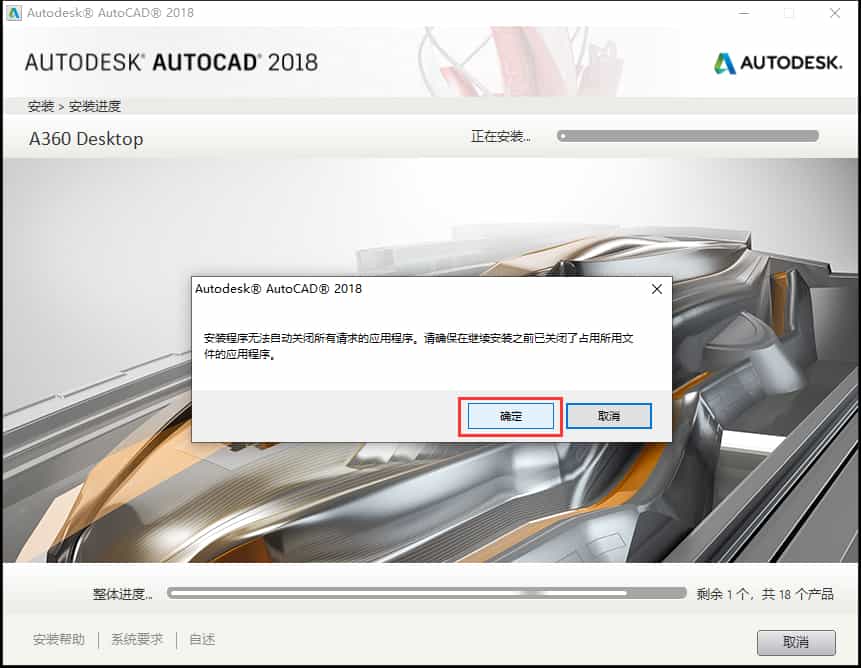861x668 pixels.
Task: Open the 安装帮助 link
Action: [x=59, y=639]
